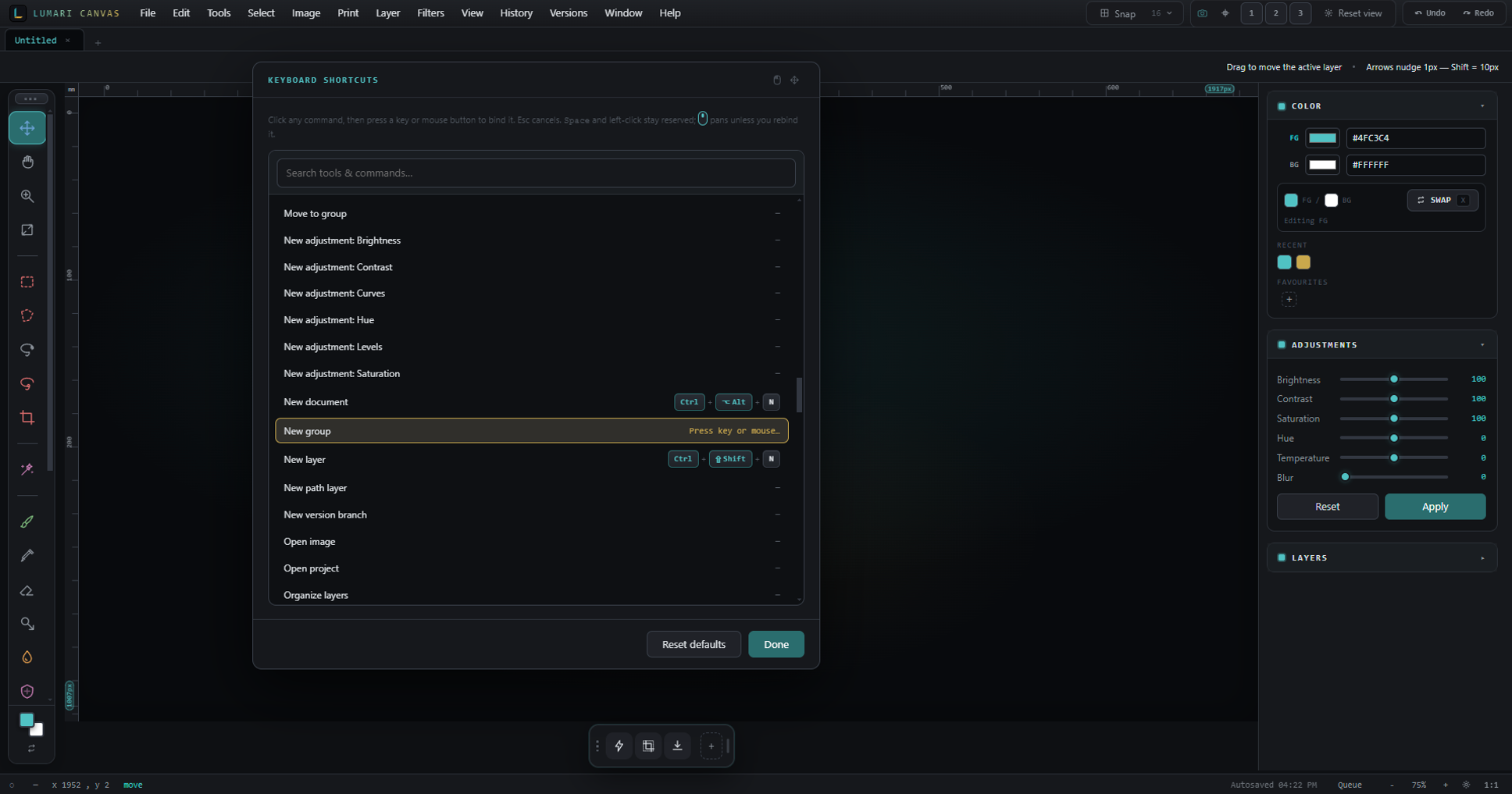Select the rectangular marquee selection tool
This screenshot has height=794, width=1512.
coord(27,282)
